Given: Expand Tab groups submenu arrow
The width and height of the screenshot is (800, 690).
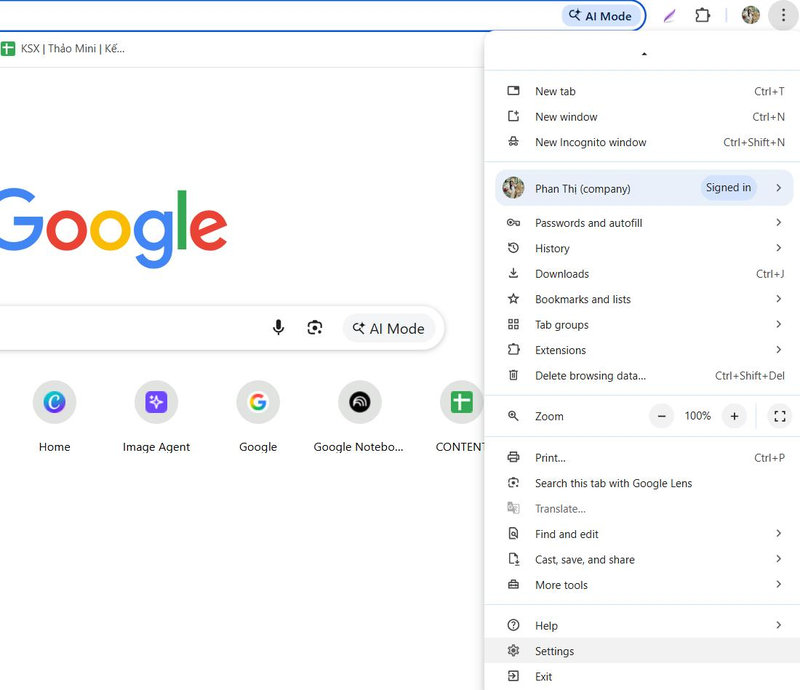Looking at the screenshot, I should click(779, 325).
